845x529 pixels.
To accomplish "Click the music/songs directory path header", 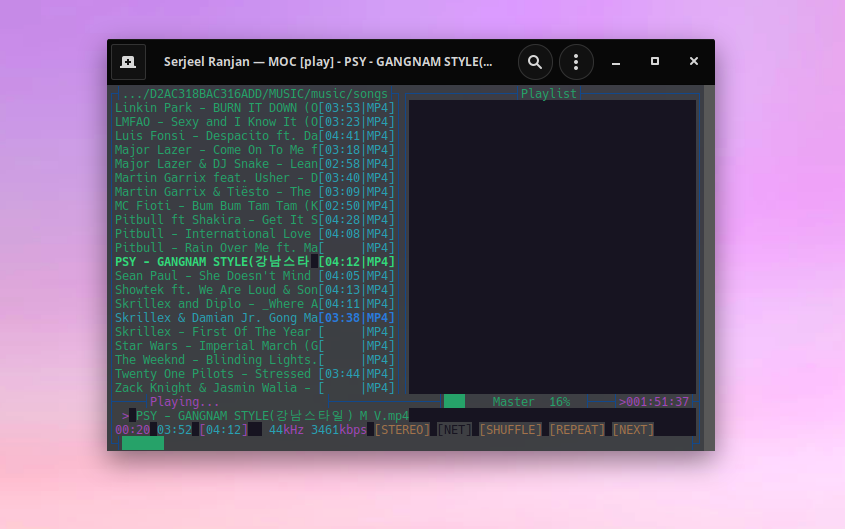I will pos(254,94).
